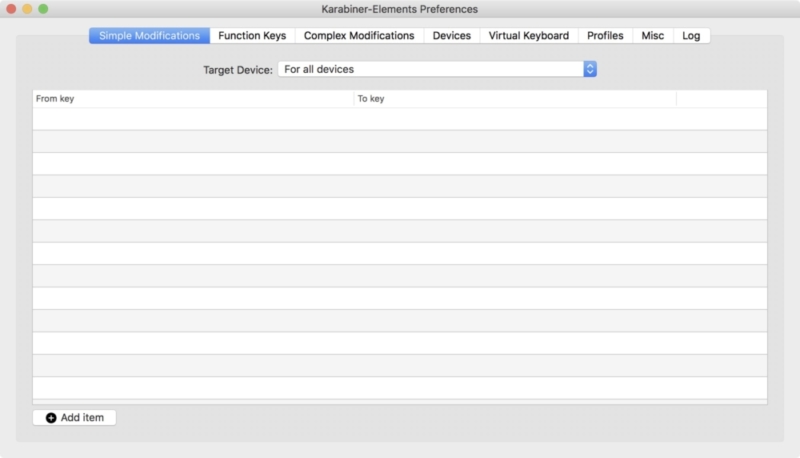Minimize the Preferences window with yellow button
The width and height of the screenshot is (800, 458).
pyautogui.click(x=28, y=9)
